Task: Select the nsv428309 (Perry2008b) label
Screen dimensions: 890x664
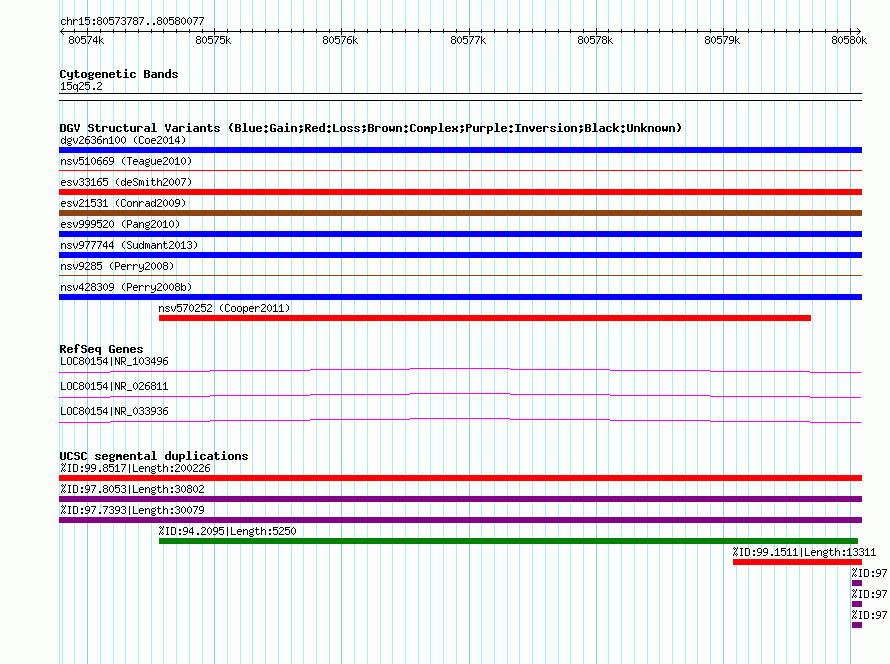Action: [126, 287]
